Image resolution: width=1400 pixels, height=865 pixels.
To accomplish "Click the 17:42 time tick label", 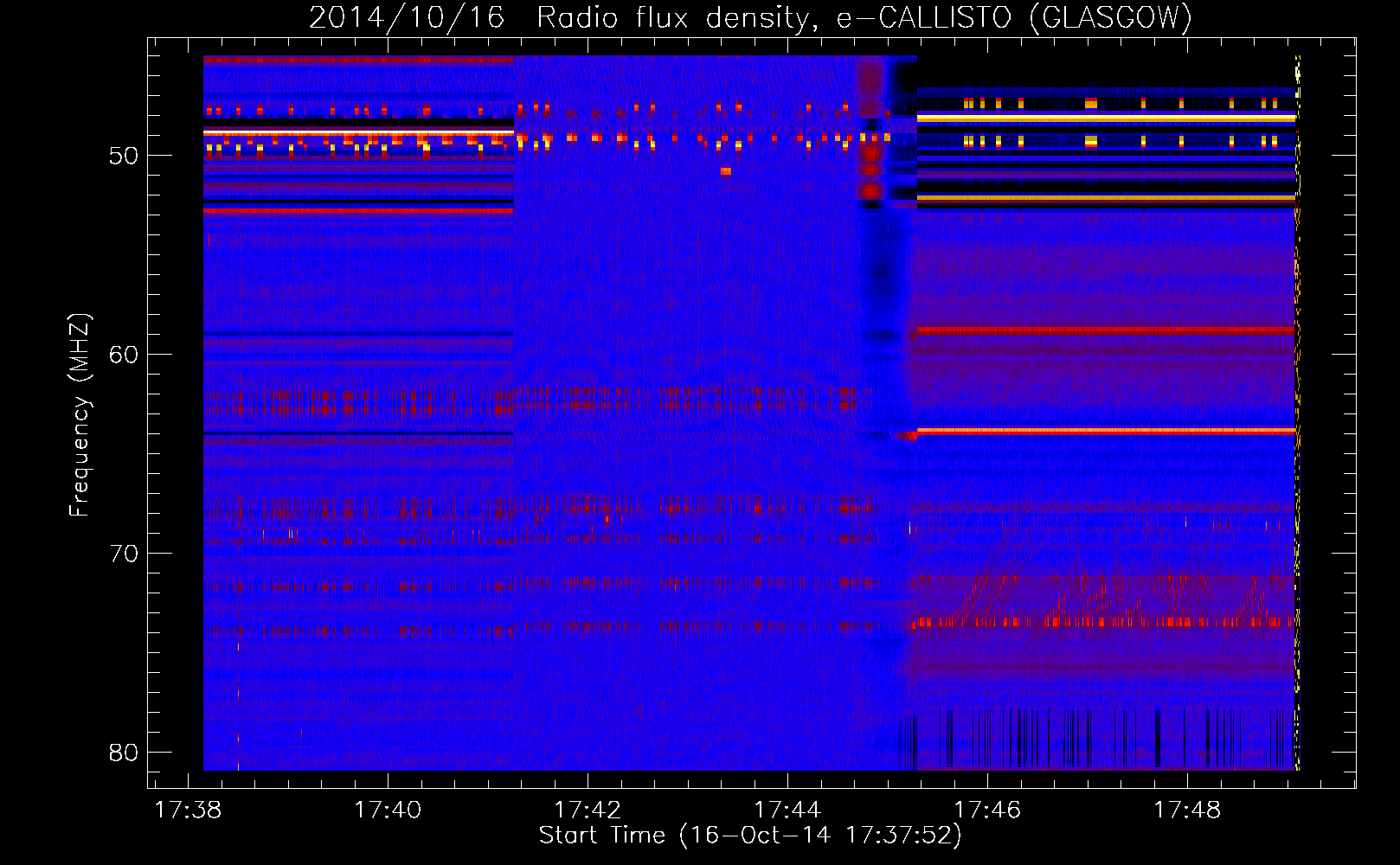I will [x=588, y=810].
